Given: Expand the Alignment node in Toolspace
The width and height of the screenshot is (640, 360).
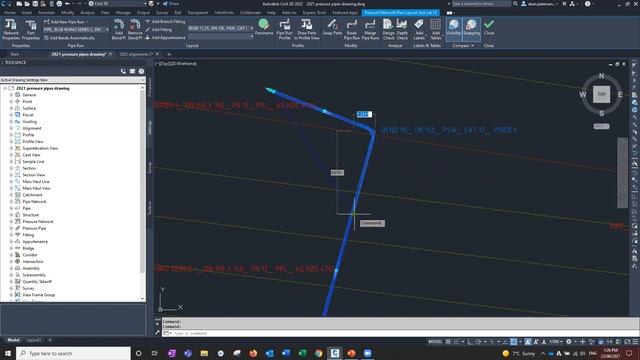Looking at the screenshot, I should 11,128.
